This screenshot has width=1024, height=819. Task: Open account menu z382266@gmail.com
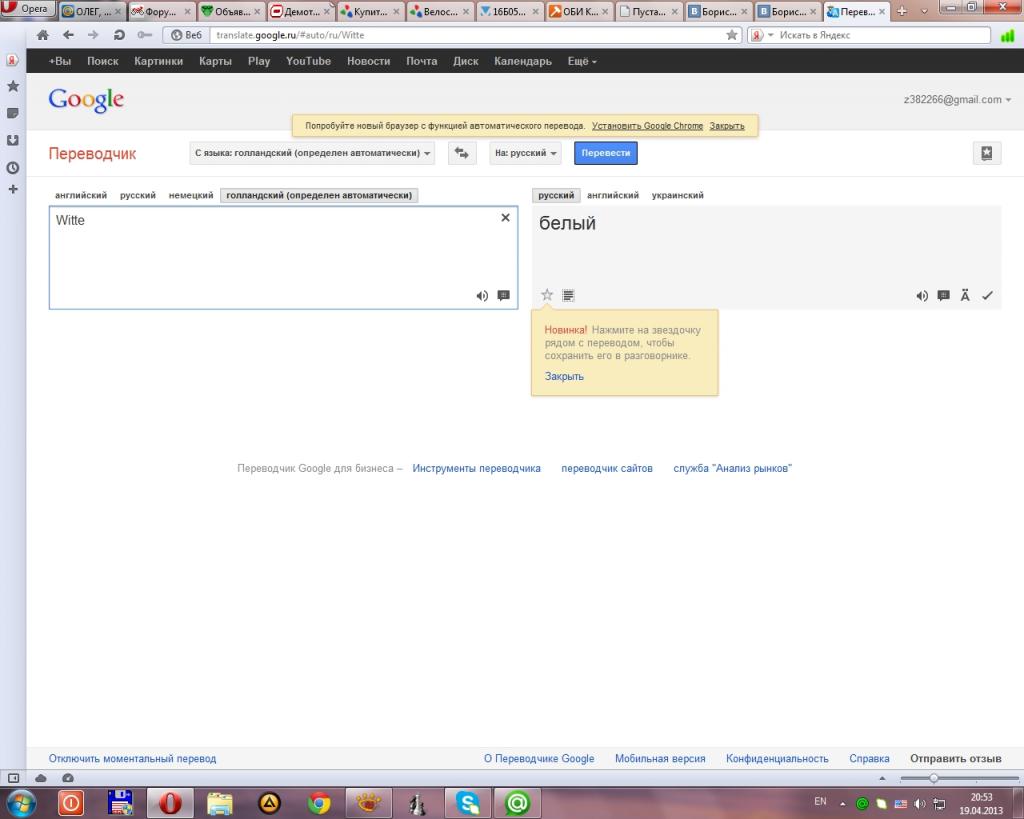coord(957,100)
